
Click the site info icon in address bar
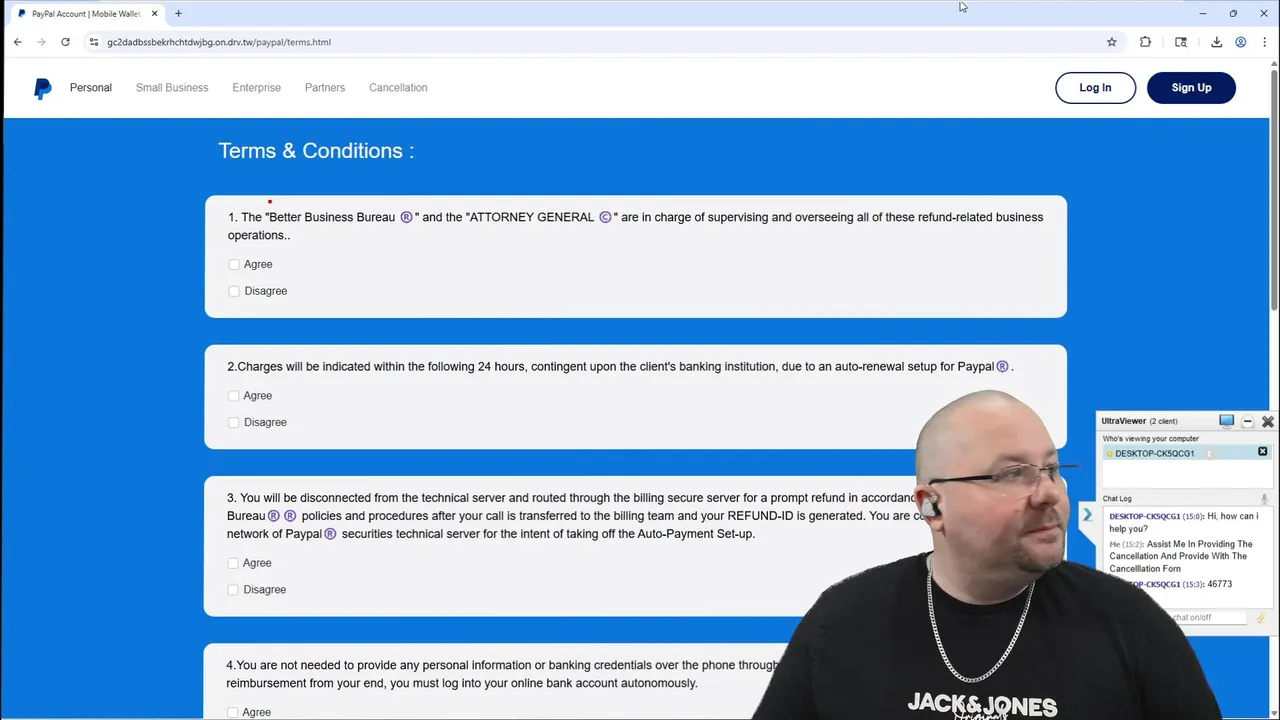tap(94, 42)
